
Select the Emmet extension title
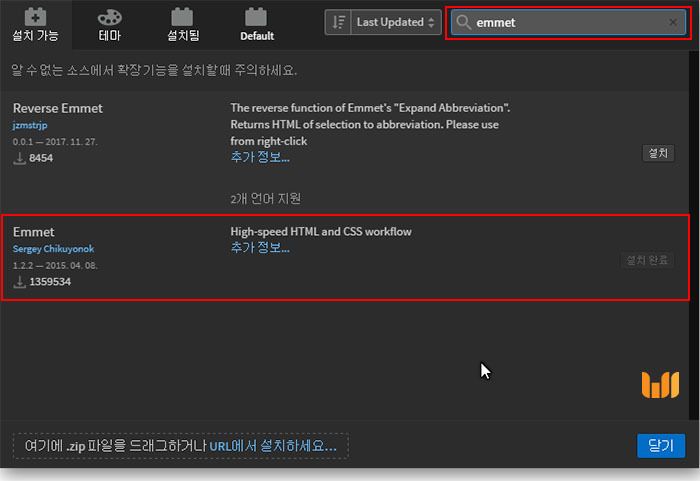click(x=33, y=232)
